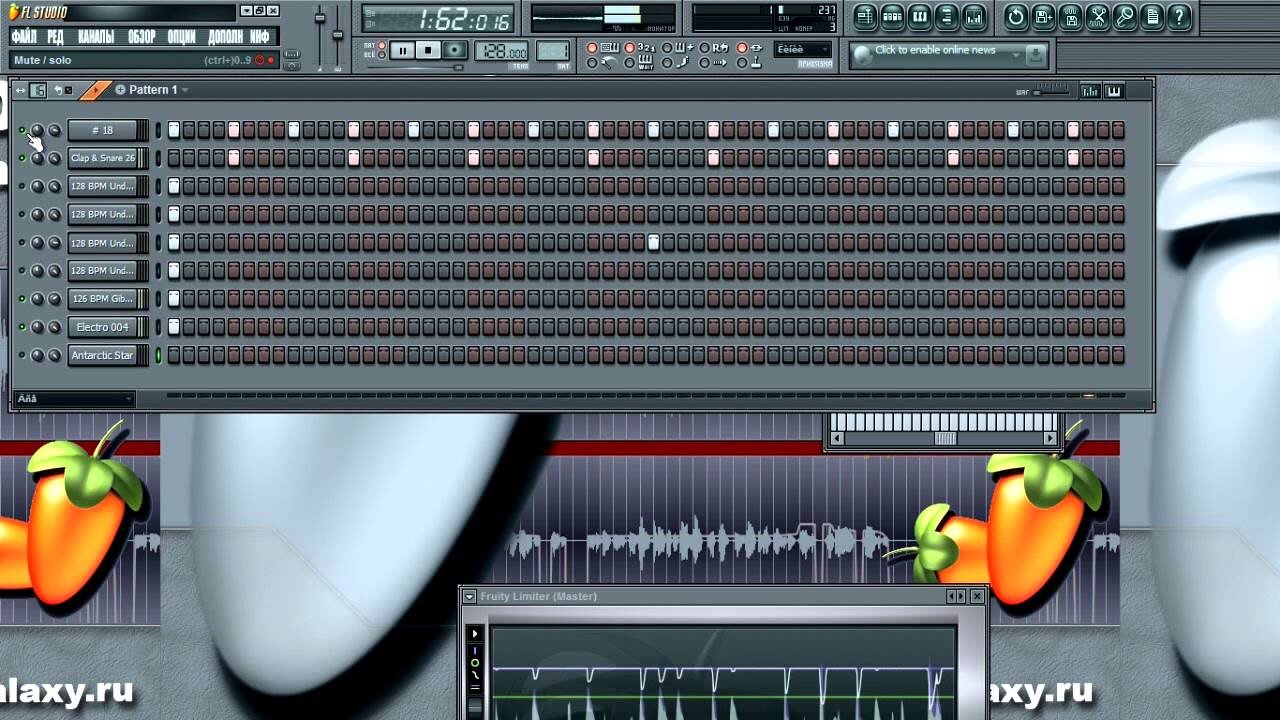Adjust pan knob of # 18 channel
1280x720 pixels.
tap(38, 130)
